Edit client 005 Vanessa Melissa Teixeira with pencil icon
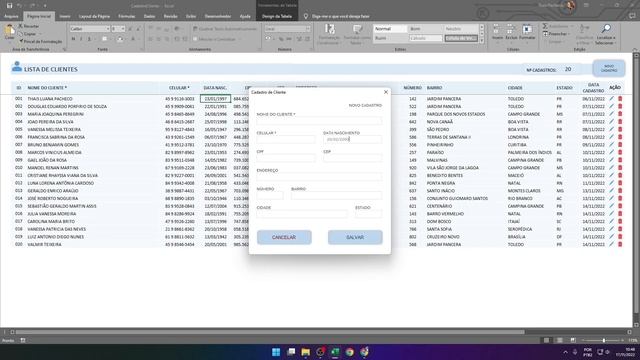640x360 pixels. click(x=611, y=129)
